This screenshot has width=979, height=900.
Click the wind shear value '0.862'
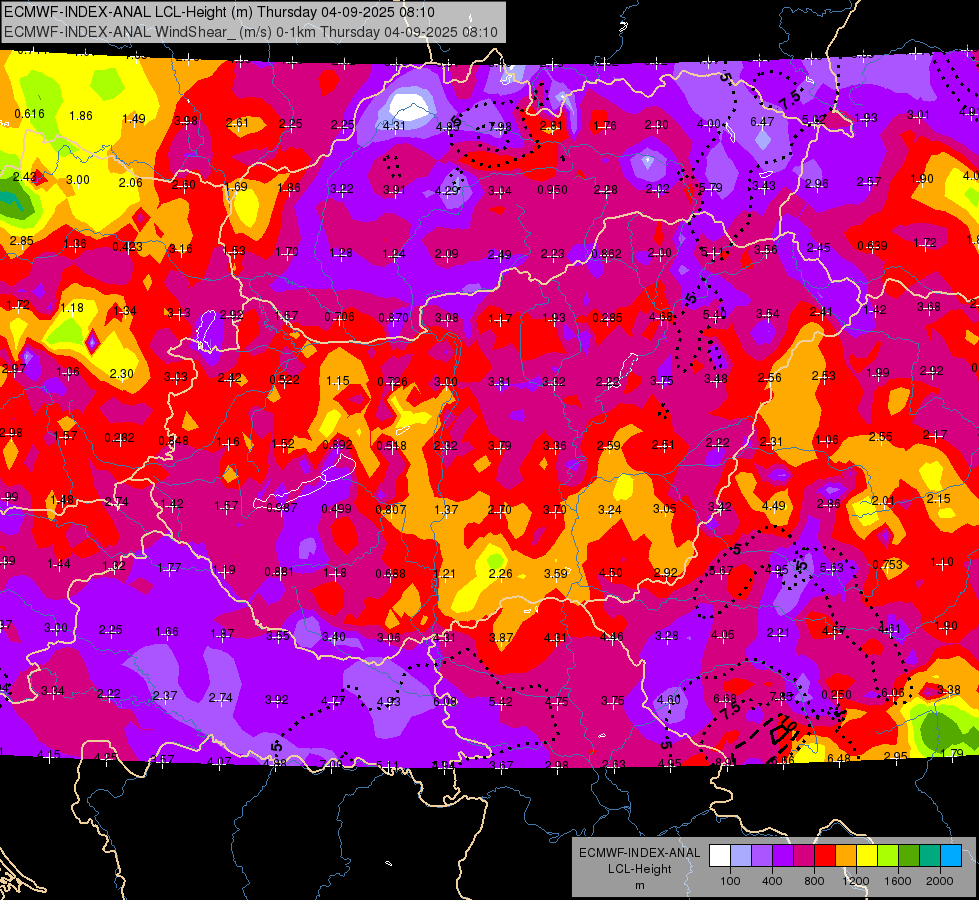click(606, 254)
